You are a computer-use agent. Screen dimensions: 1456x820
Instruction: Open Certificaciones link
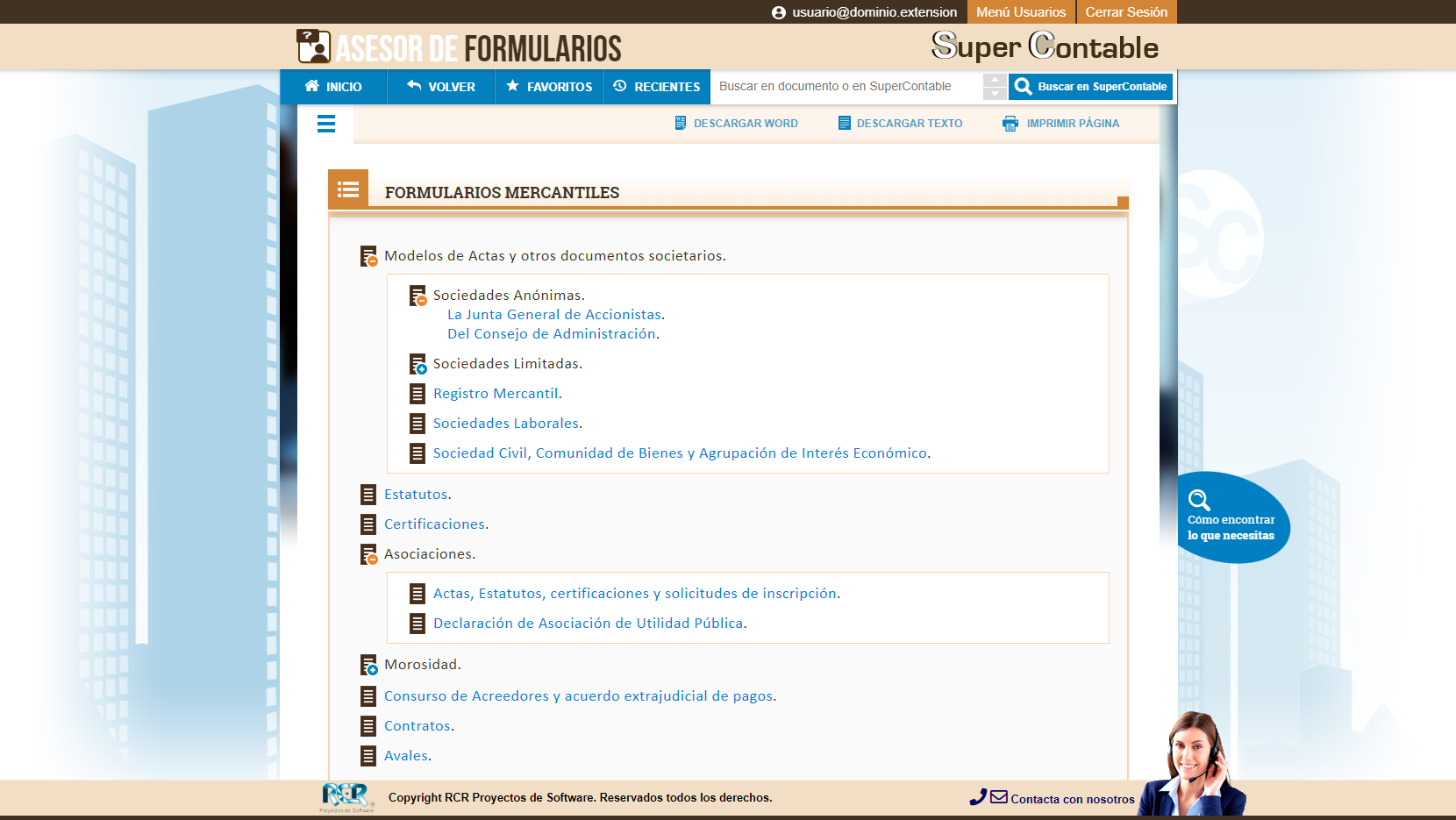click(434, 524)
